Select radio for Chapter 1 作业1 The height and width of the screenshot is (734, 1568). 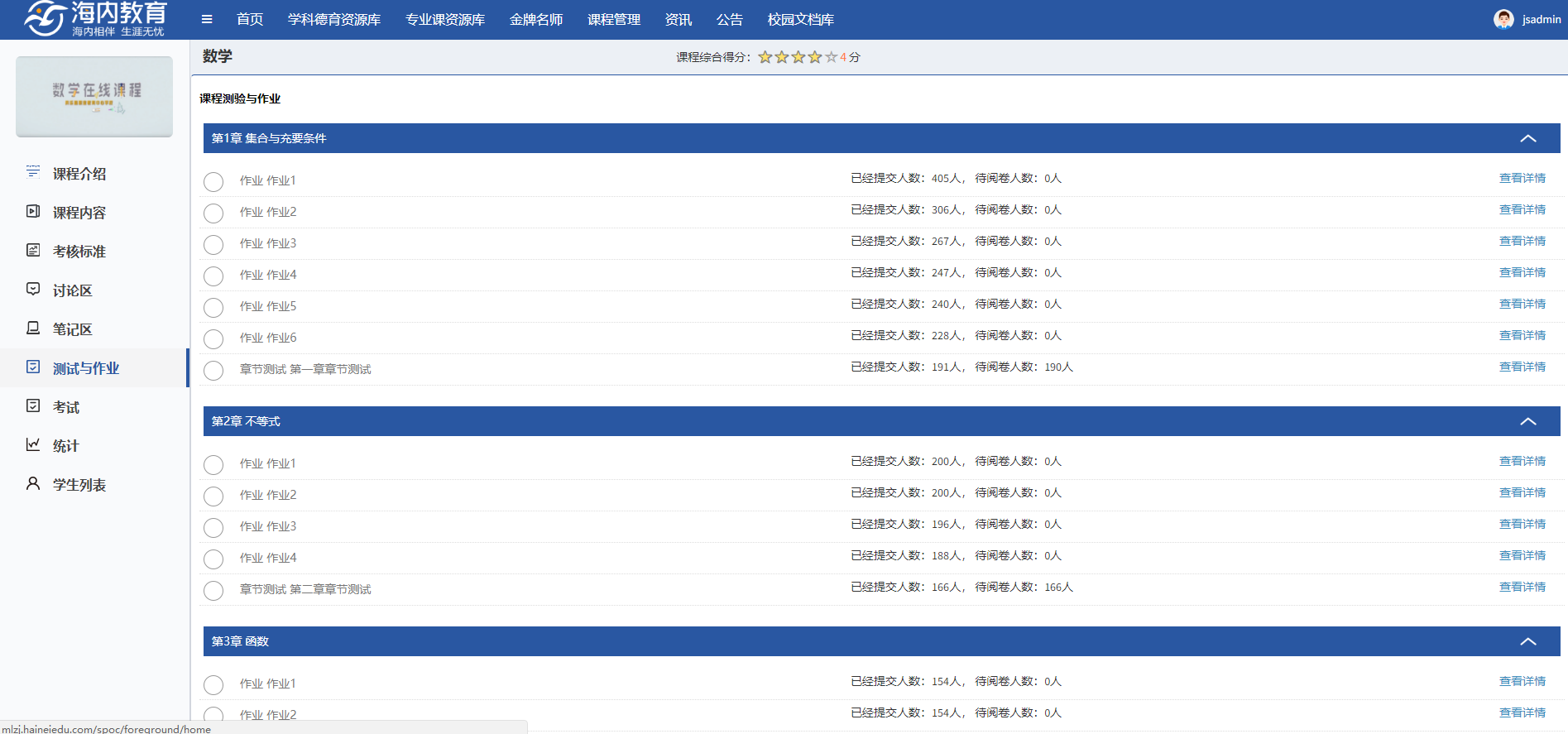213,182
